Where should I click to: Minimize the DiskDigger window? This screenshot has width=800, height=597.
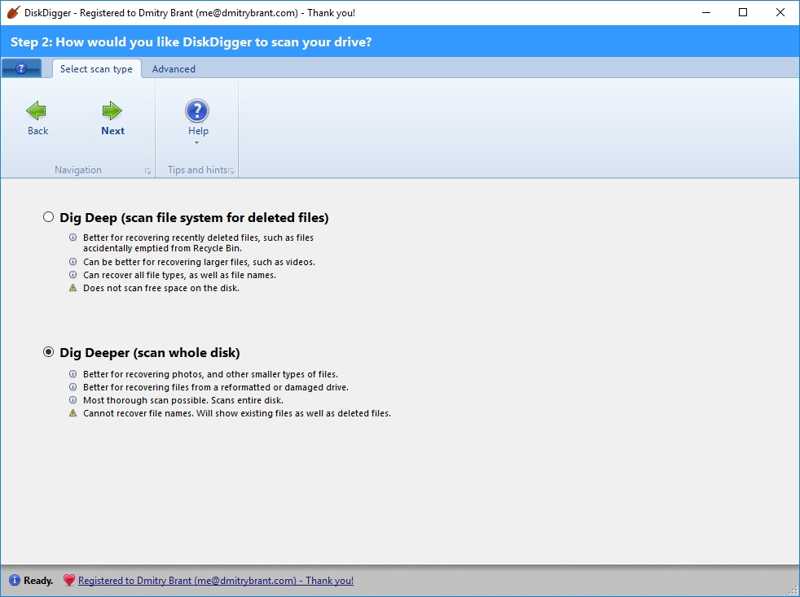pyautogui.click(x=706, y=12)
